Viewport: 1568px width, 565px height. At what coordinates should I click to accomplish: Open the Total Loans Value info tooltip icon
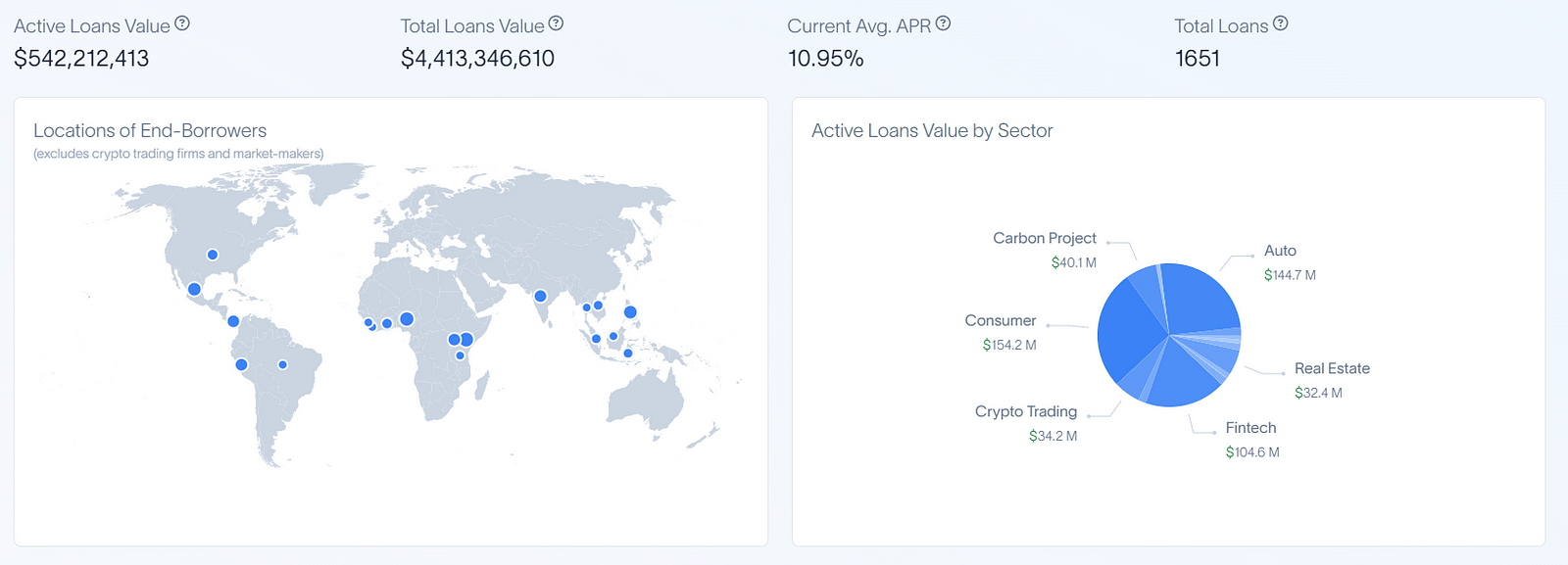556,24
